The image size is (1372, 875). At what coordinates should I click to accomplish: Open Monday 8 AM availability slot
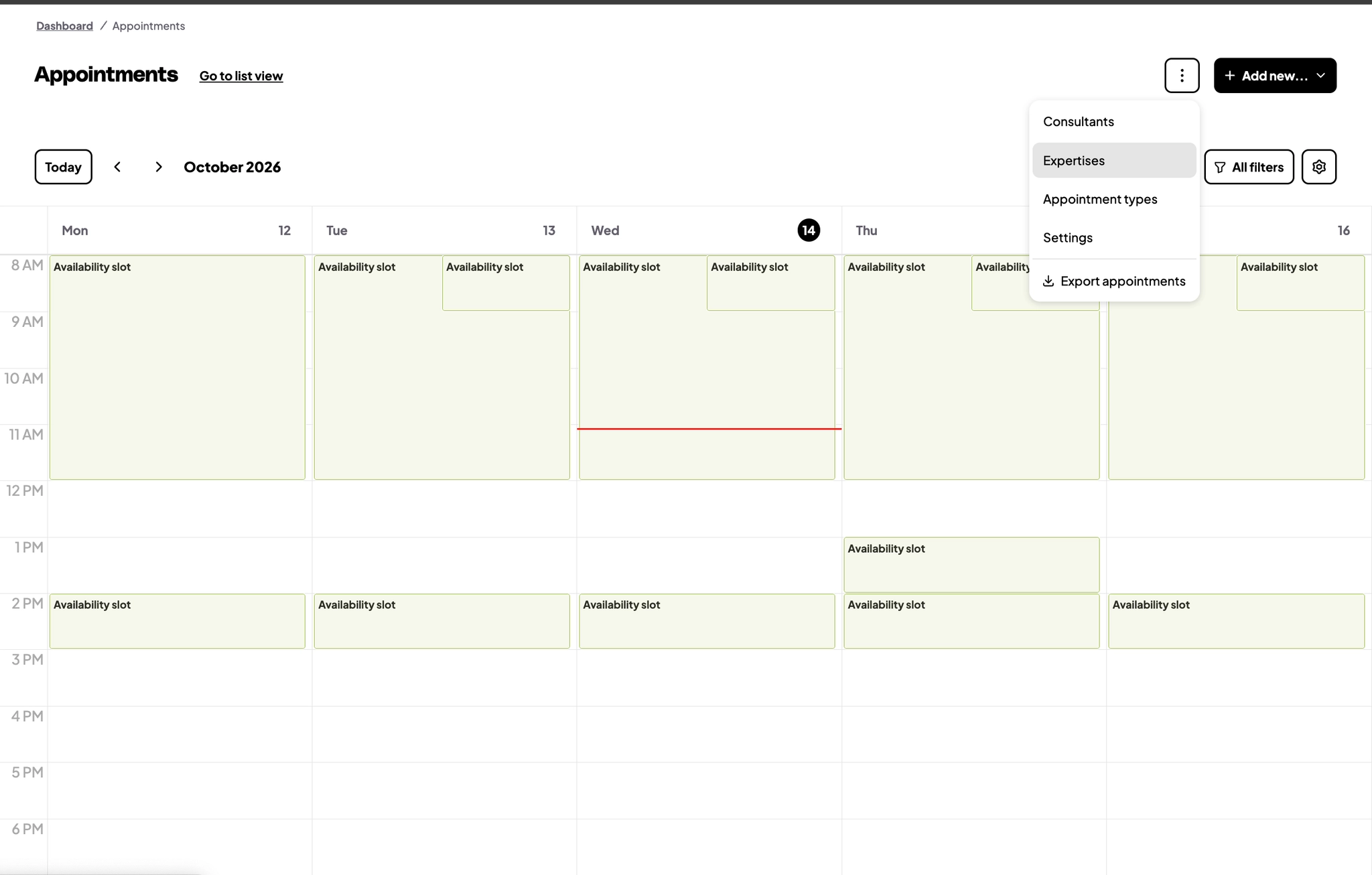coord(178,367)
